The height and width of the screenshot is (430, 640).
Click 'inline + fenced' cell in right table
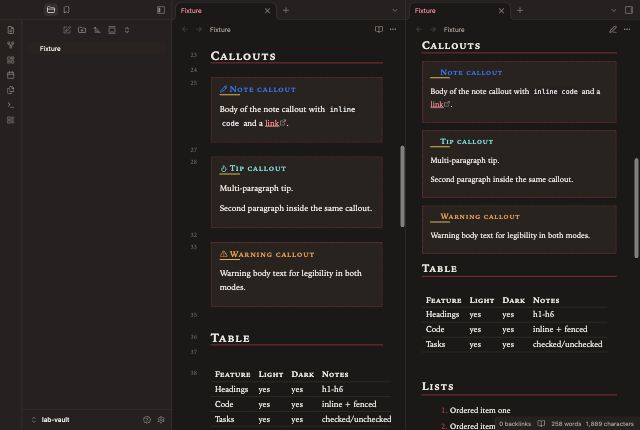tap(560, 329)
